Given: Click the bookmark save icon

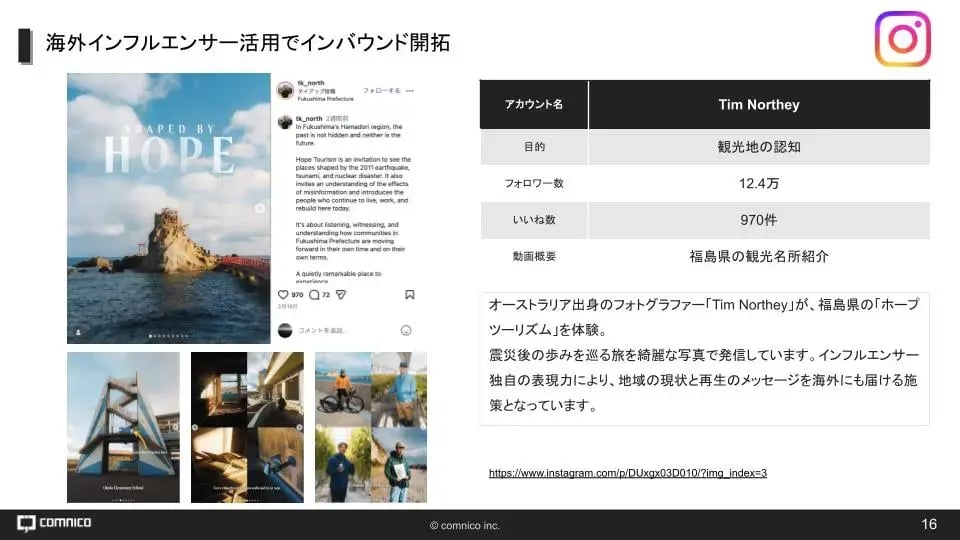Looking at the screenshot, I should [410, 294].
